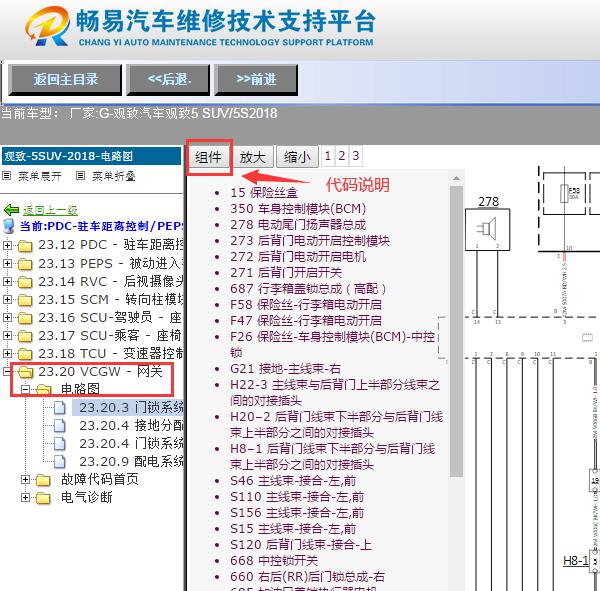Click the 故障代码首页 folder icon

coord(43,480)
